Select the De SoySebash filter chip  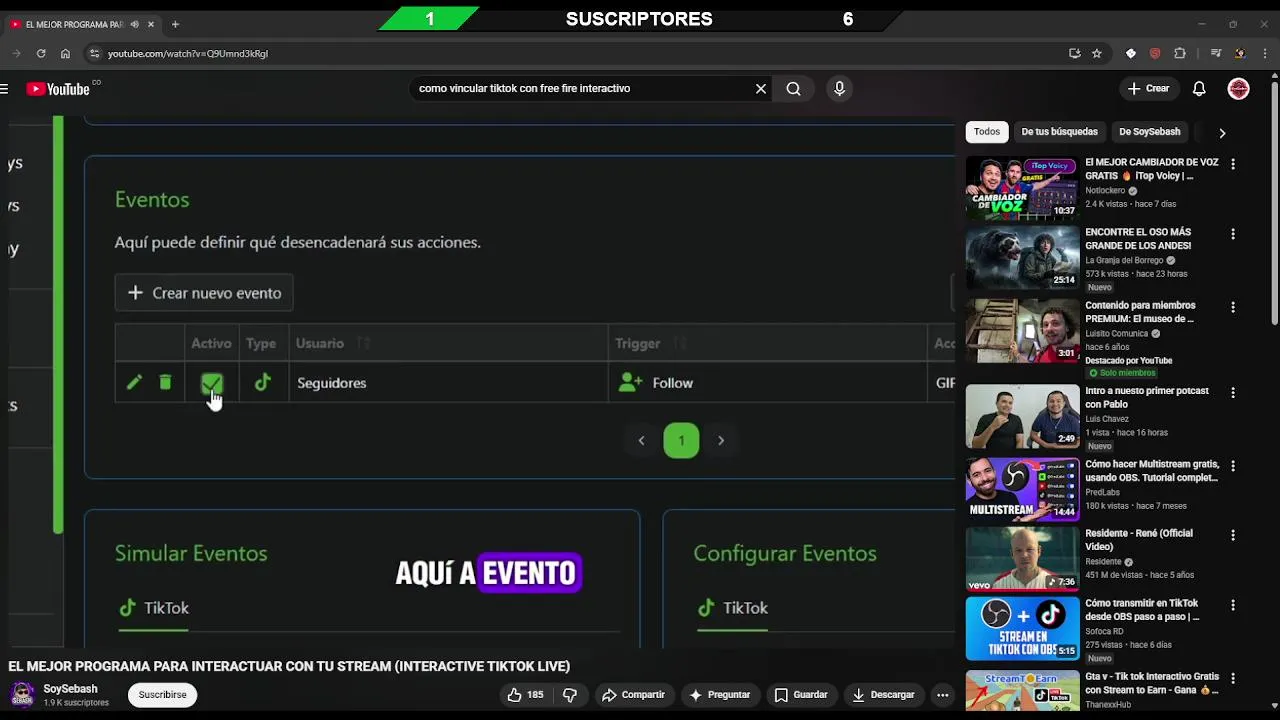click(1149, 132)
